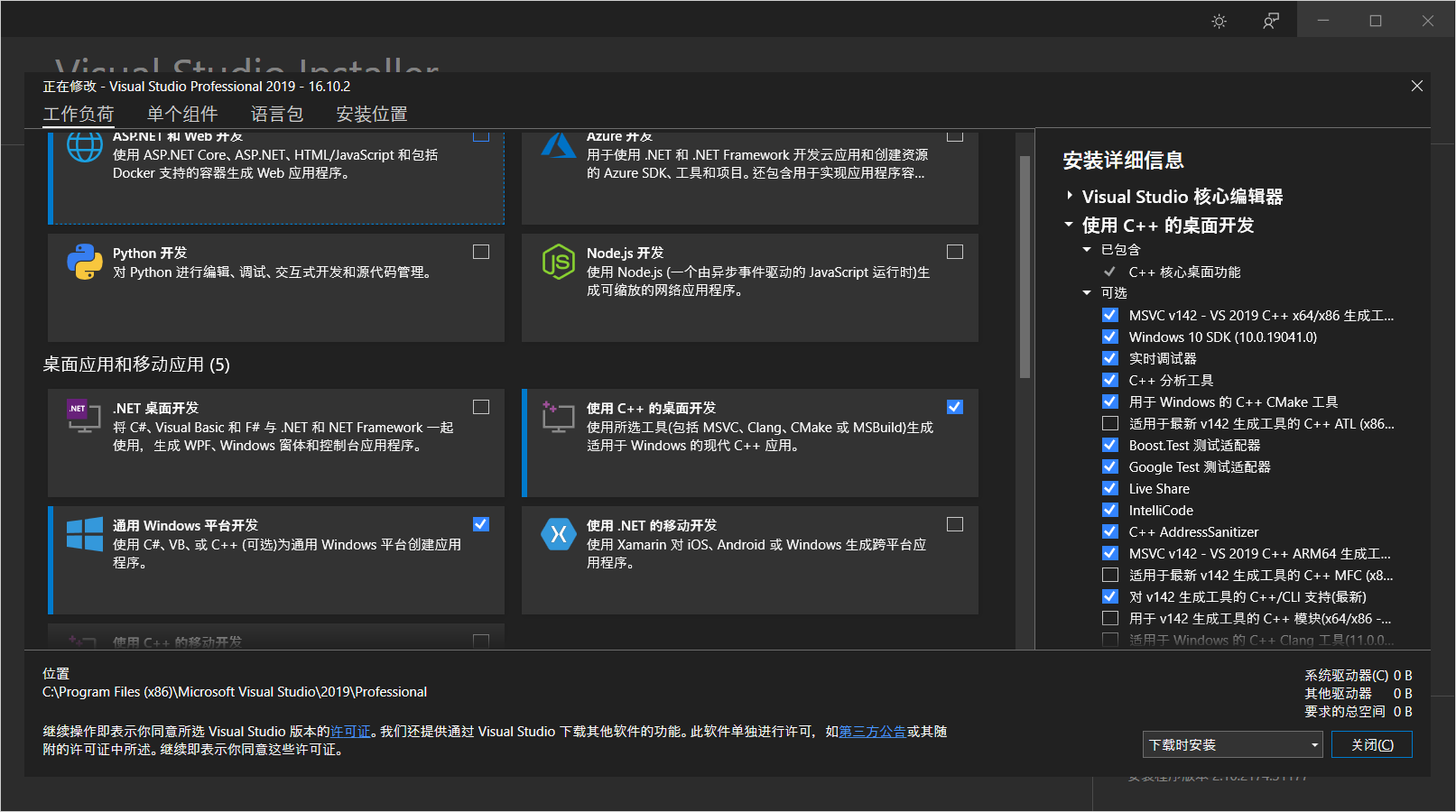
Task: Open the 许可证 license link
Action: (x=351, y=731)
